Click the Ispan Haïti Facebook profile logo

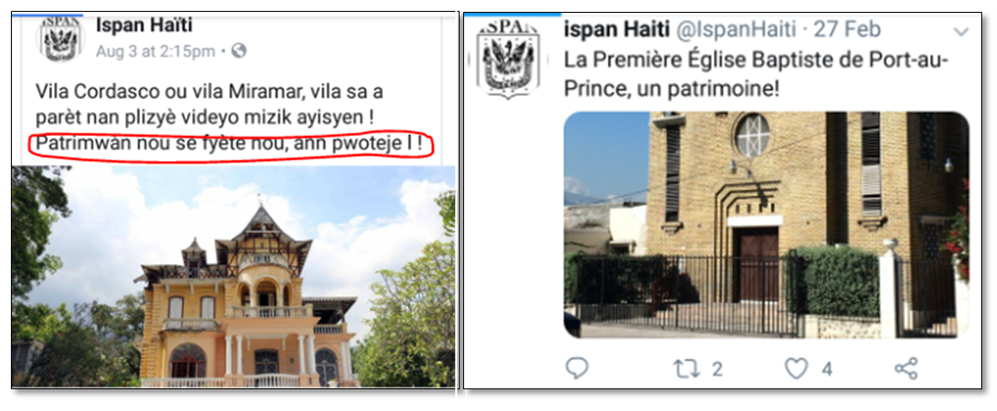60,39
